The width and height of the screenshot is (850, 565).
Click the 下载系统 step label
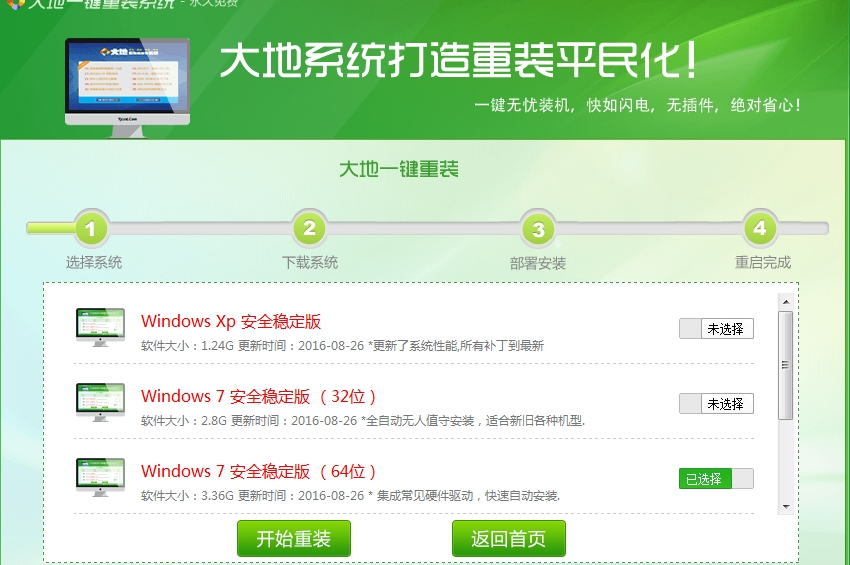click(310, 262)
